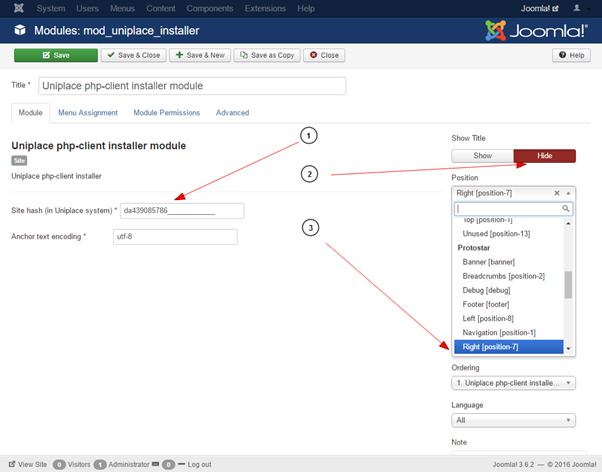Click the Joomla! site link at top right
602x472 pixels.
pyautogui.click(x=539, y=8)
